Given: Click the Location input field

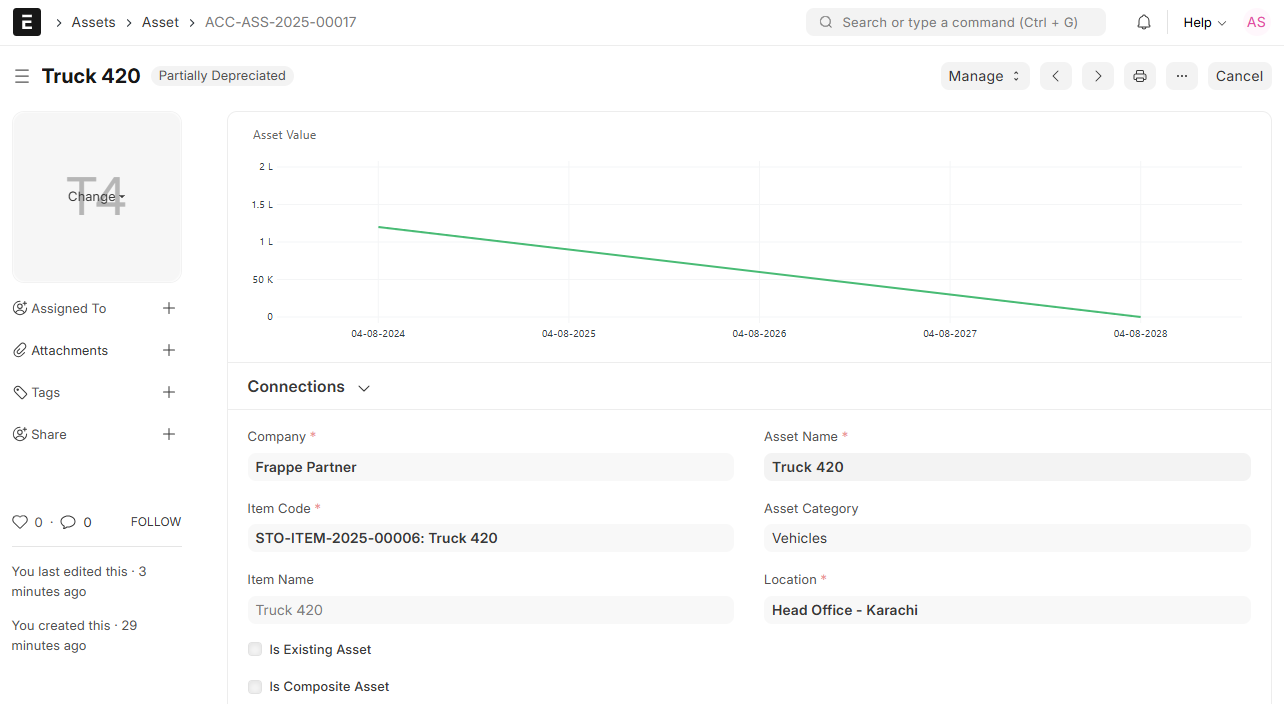Looking at the screenshot, I should [x=1006, y=610].
